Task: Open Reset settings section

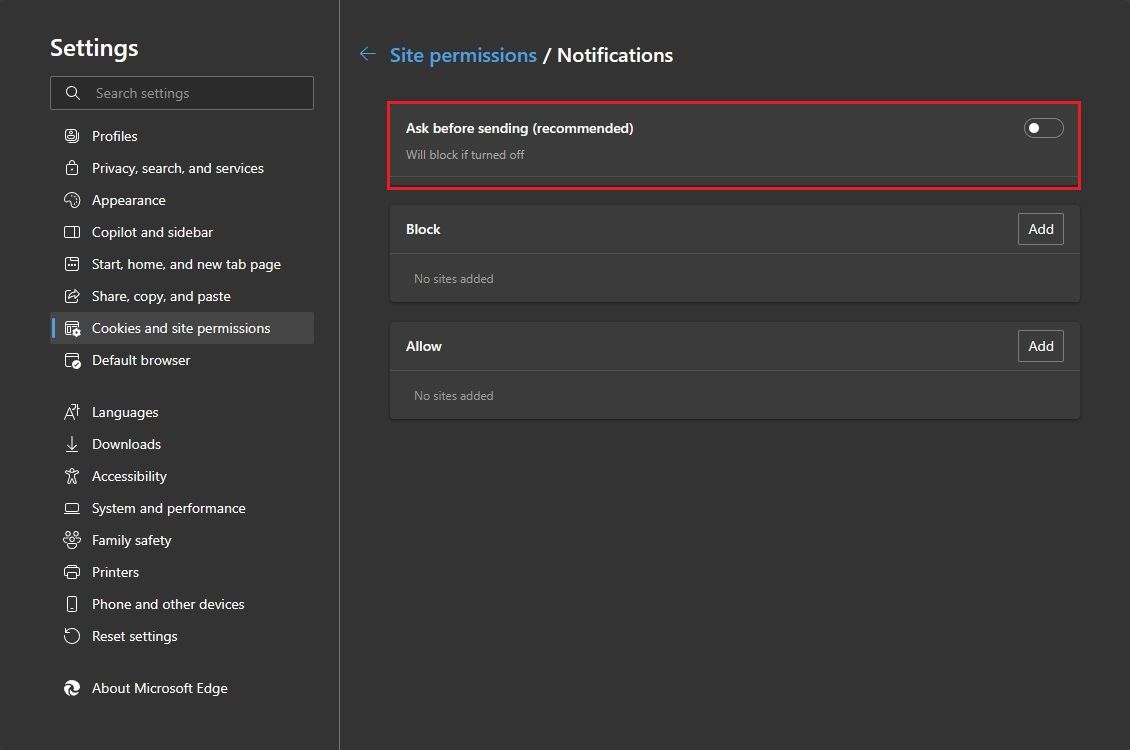Action: pos(134,636)
